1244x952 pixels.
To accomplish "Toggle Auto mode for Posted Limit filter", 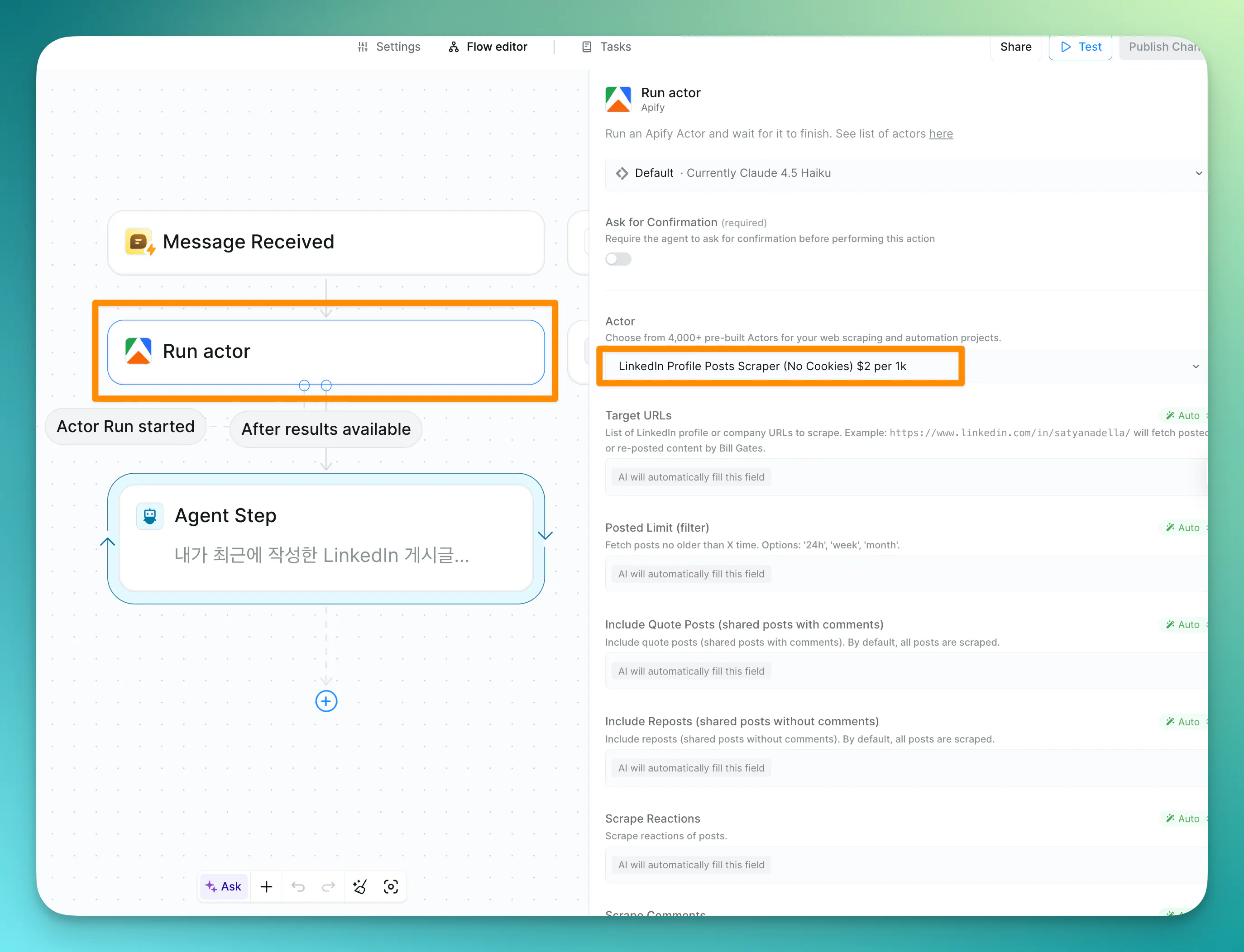I will coord(1183,528).
